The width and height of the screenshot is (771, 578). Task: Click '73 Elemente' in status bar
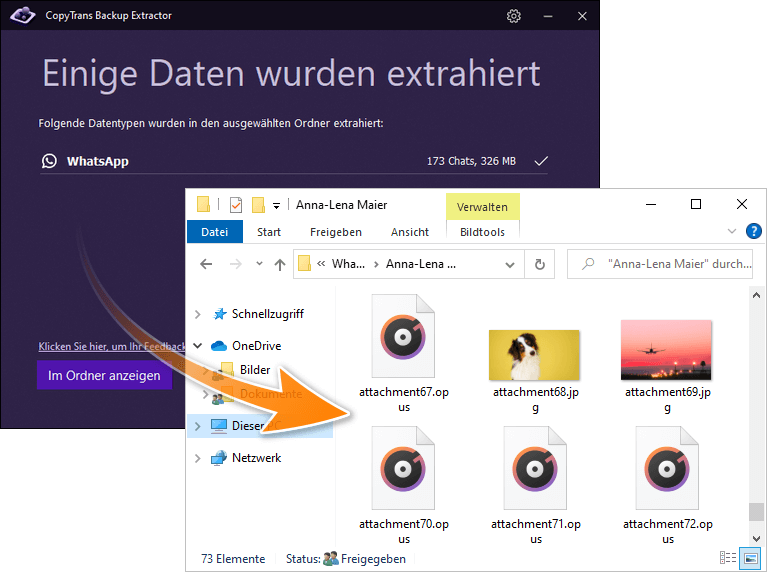click(233, 559)
